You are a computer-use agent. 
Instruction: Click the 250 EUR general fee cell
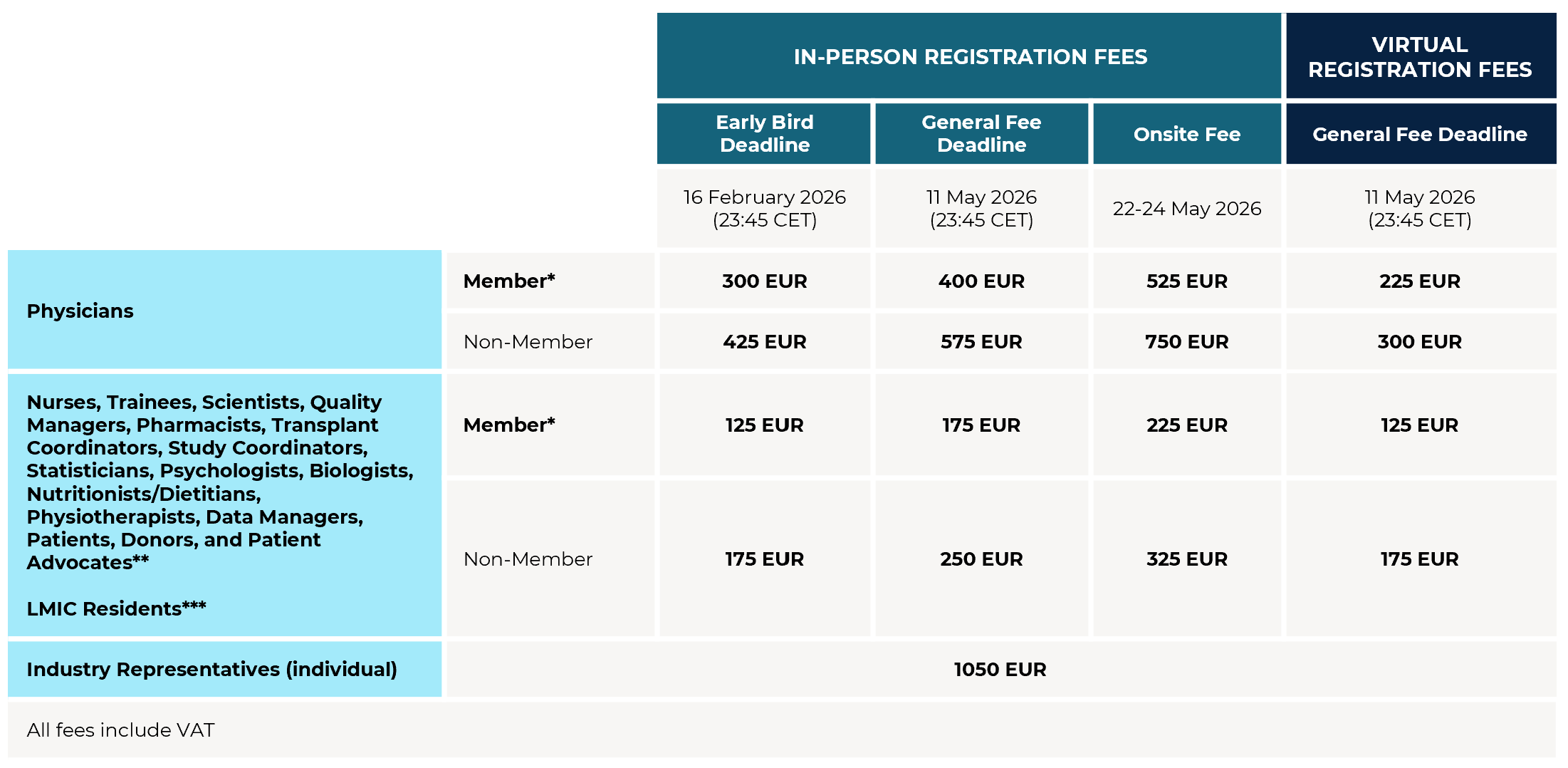[981, 559]
